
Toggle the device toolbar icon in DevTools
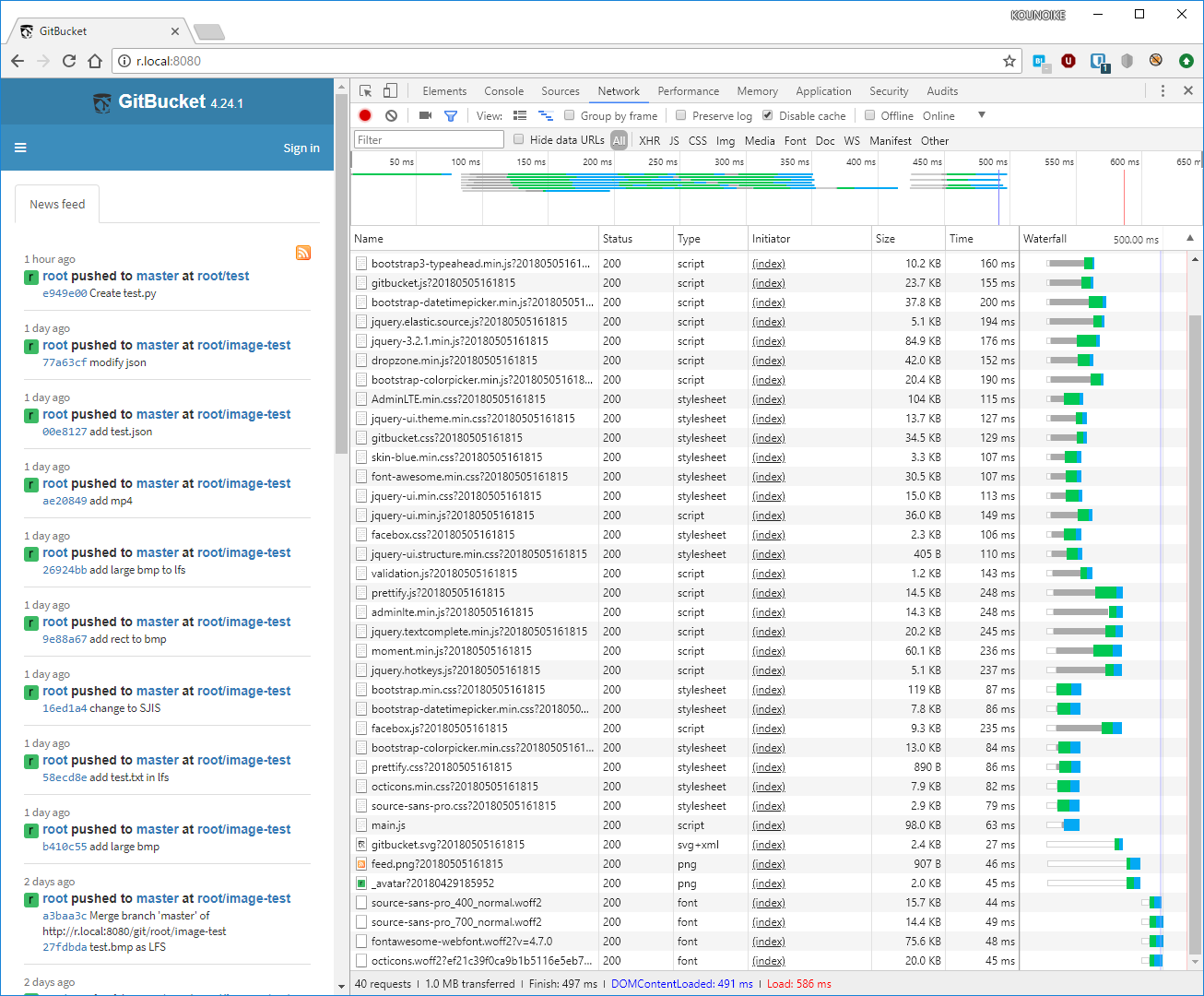[x=390, y=91]
